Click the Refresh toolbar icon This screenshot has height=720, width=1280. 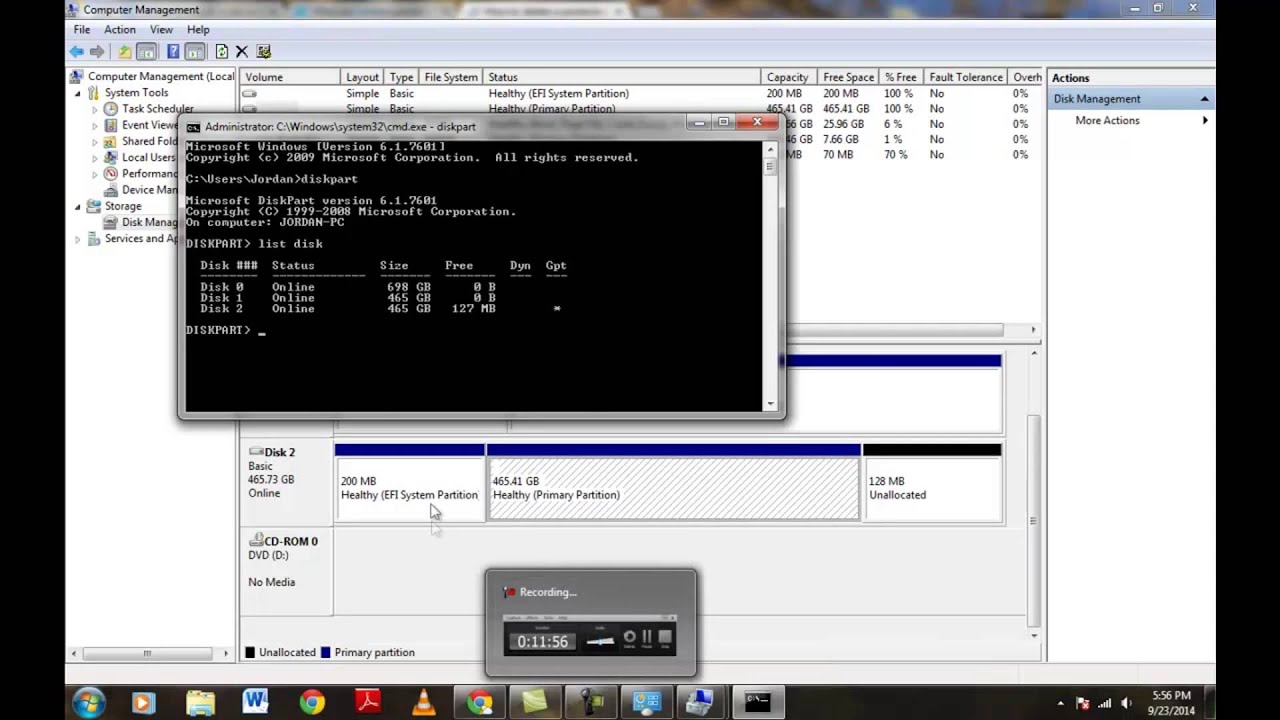pyautogui.click(x=222, y=52)
